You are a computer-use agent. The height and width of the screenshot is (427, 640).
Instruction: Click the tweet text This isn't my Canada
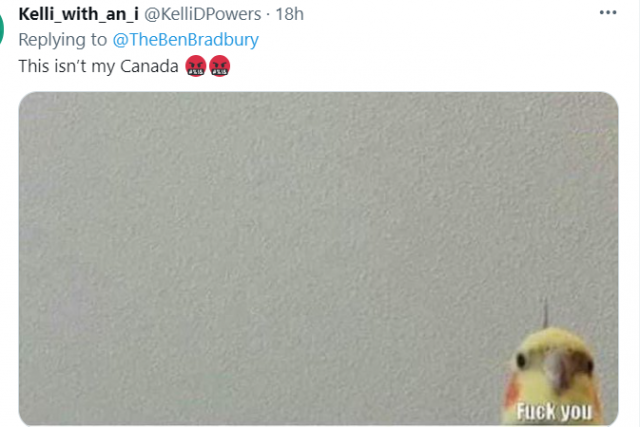click(98, 66)
